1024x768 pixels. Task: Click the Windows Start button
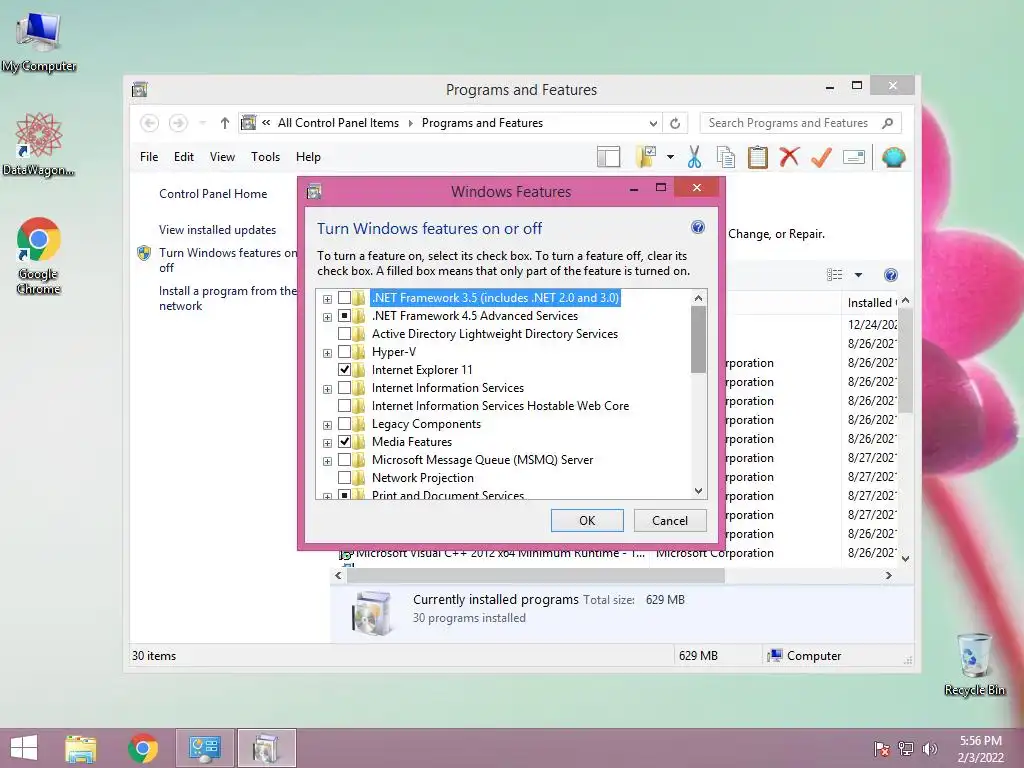[x=24, y=748]
